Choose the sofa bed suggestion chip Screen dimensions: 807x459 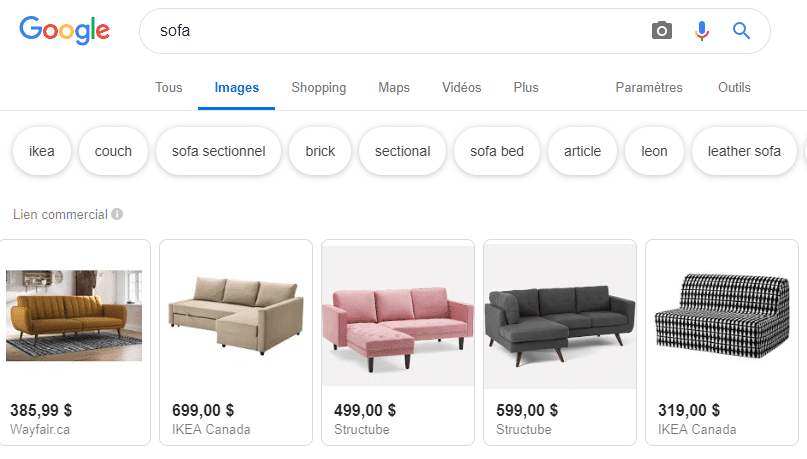click(x=497, y=152)
